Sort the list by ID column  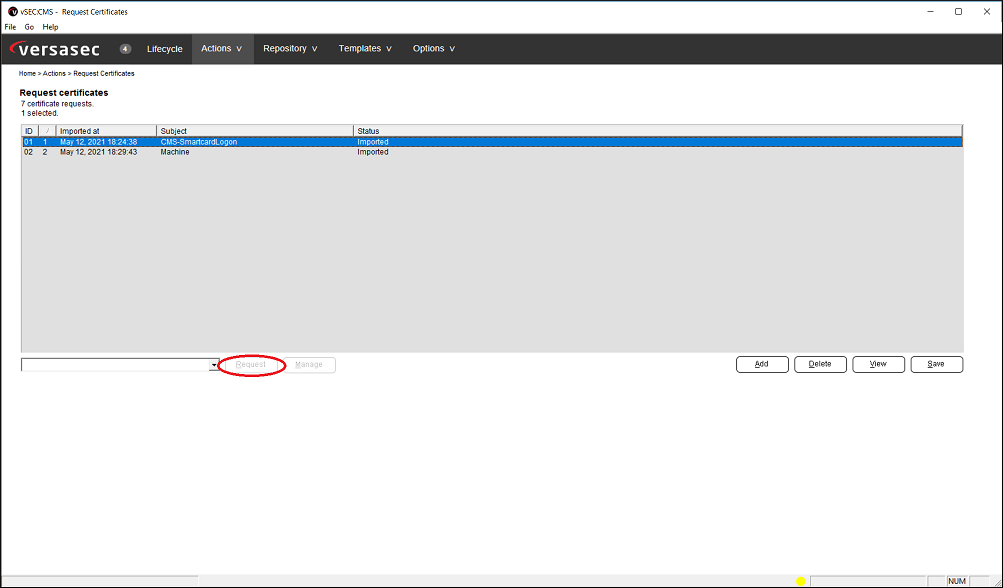pyautogui.click(x=30, y=131)
